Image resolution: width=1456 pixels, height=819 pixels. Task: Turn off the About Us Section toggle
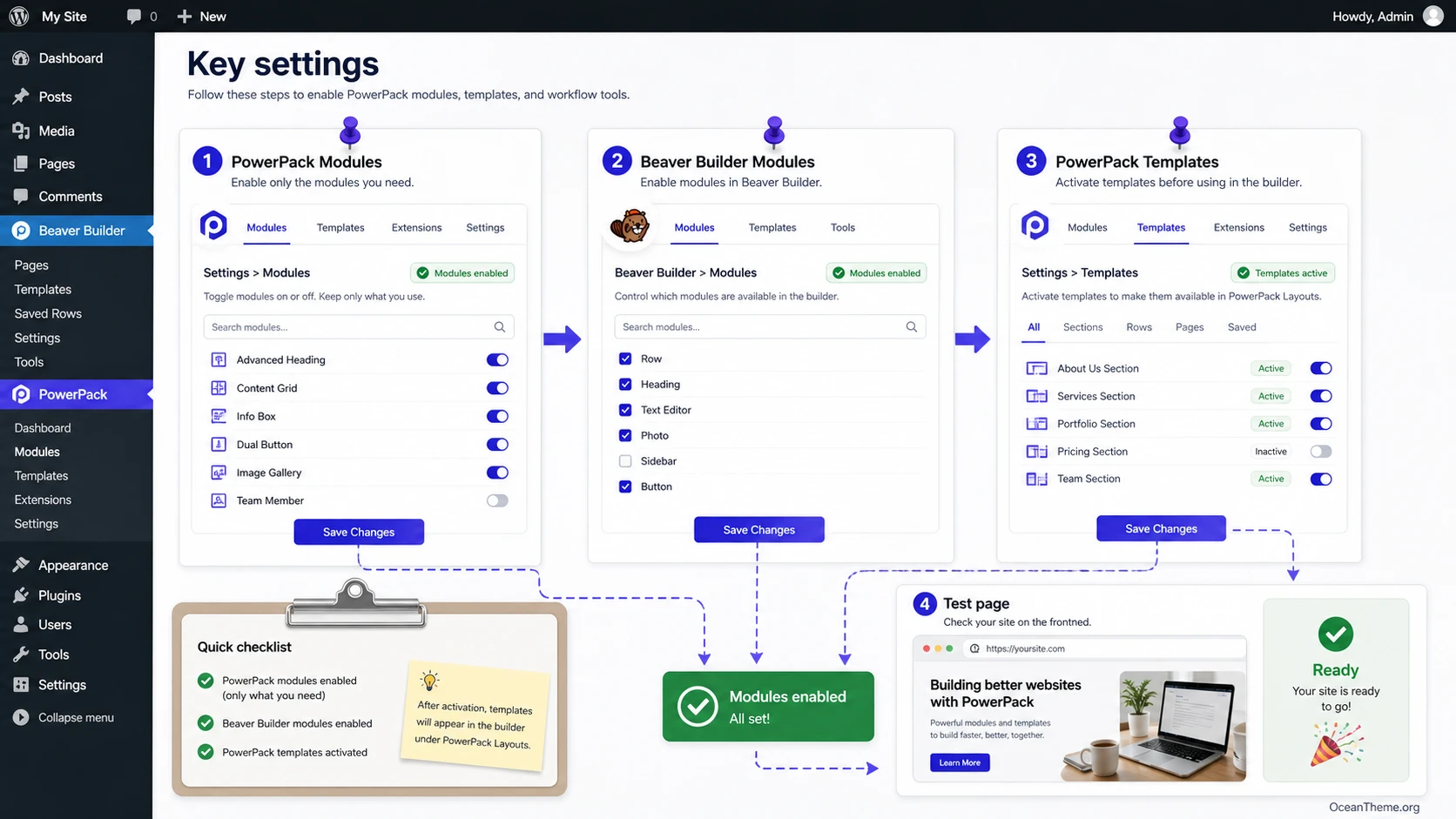(1321, 368)
